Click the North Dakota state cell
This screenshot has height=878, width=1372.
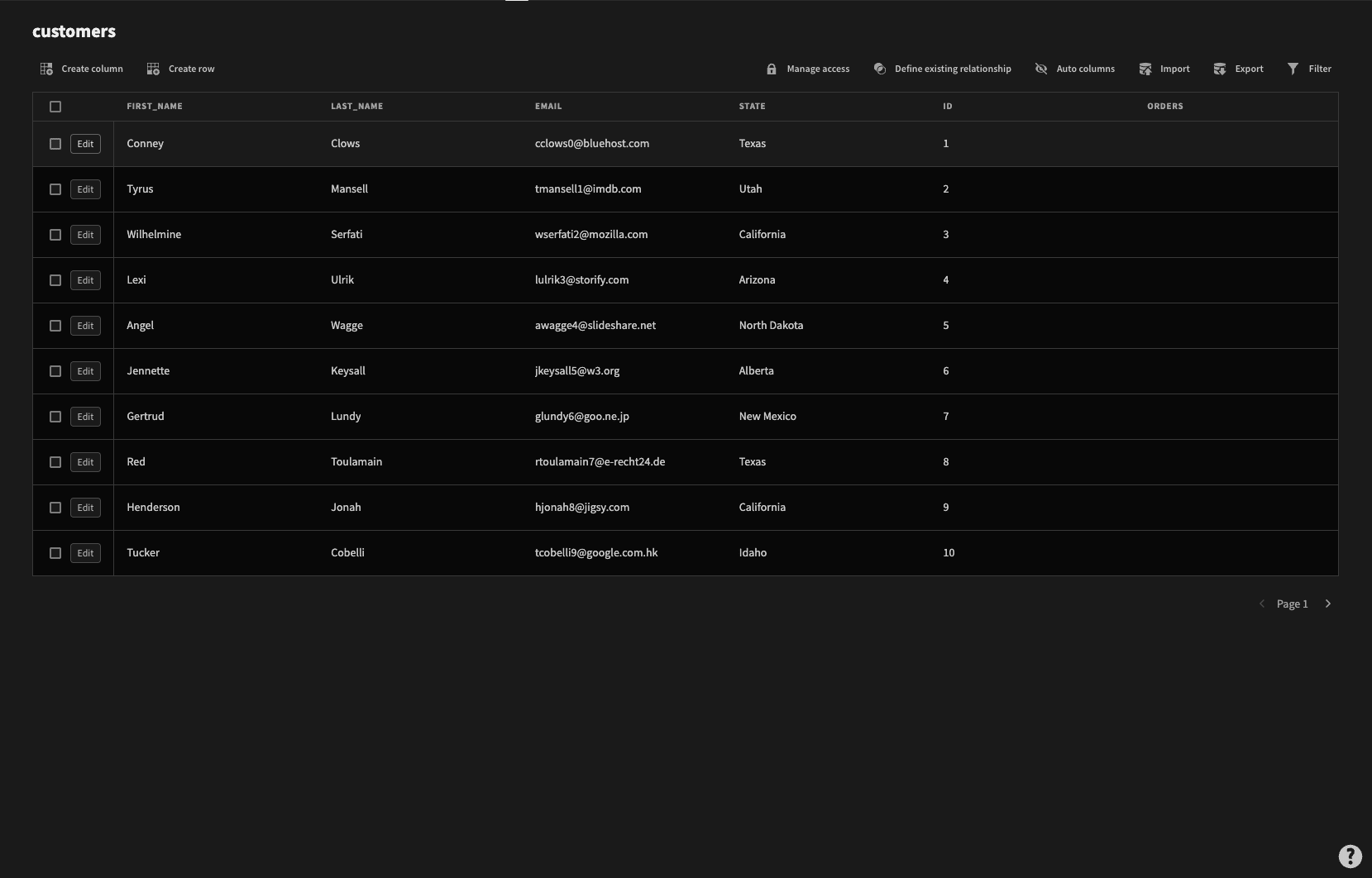771,325
